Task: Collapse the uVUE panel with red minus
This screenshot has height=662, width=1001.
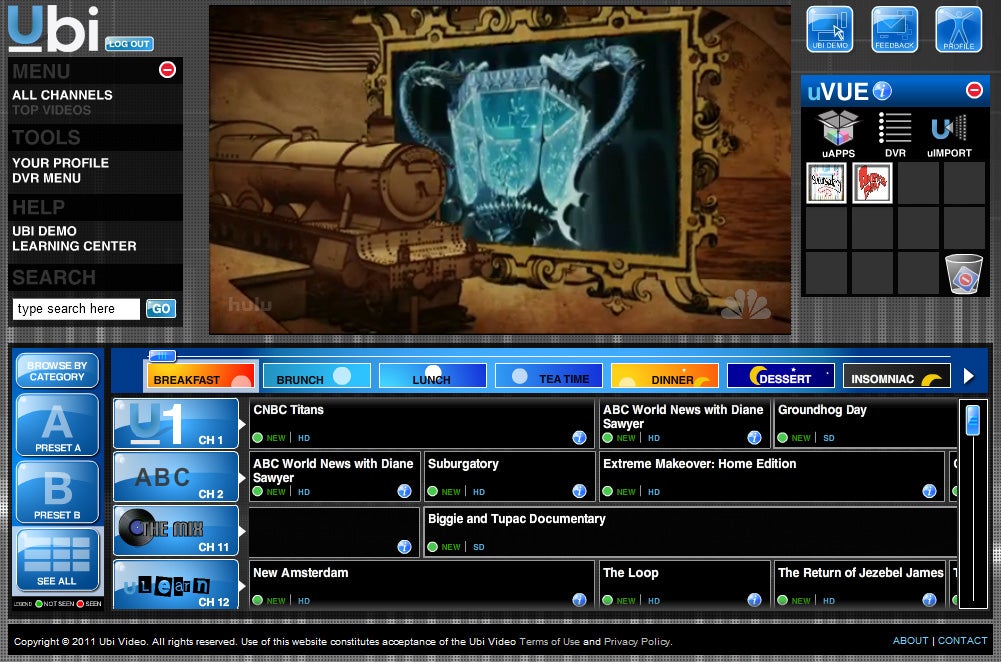Action: click(974, 90)
